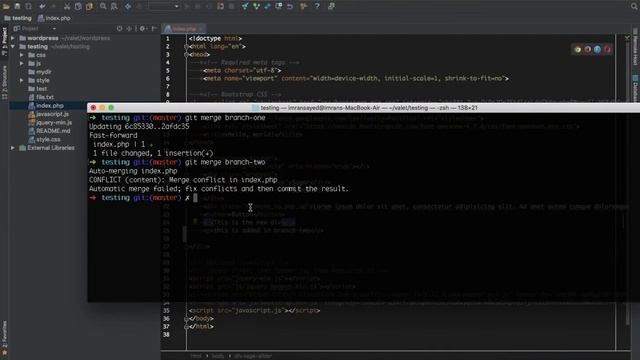Viewport: 640px width, 360px height.
Task: Open Project panel settings gear
Action: 142,29
